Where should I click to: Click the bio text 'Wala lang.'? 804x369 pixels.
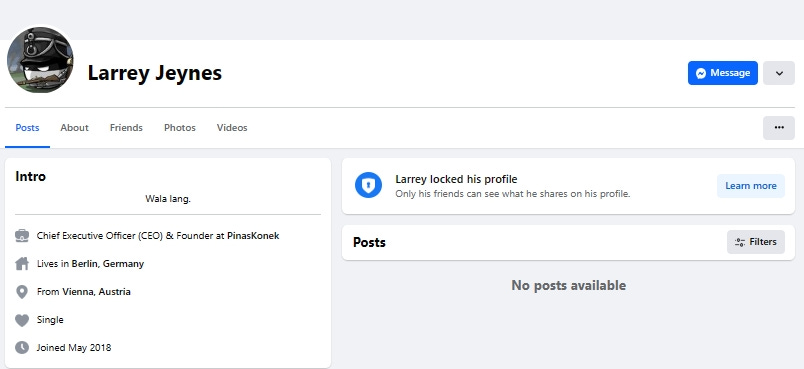click(168, 199)
